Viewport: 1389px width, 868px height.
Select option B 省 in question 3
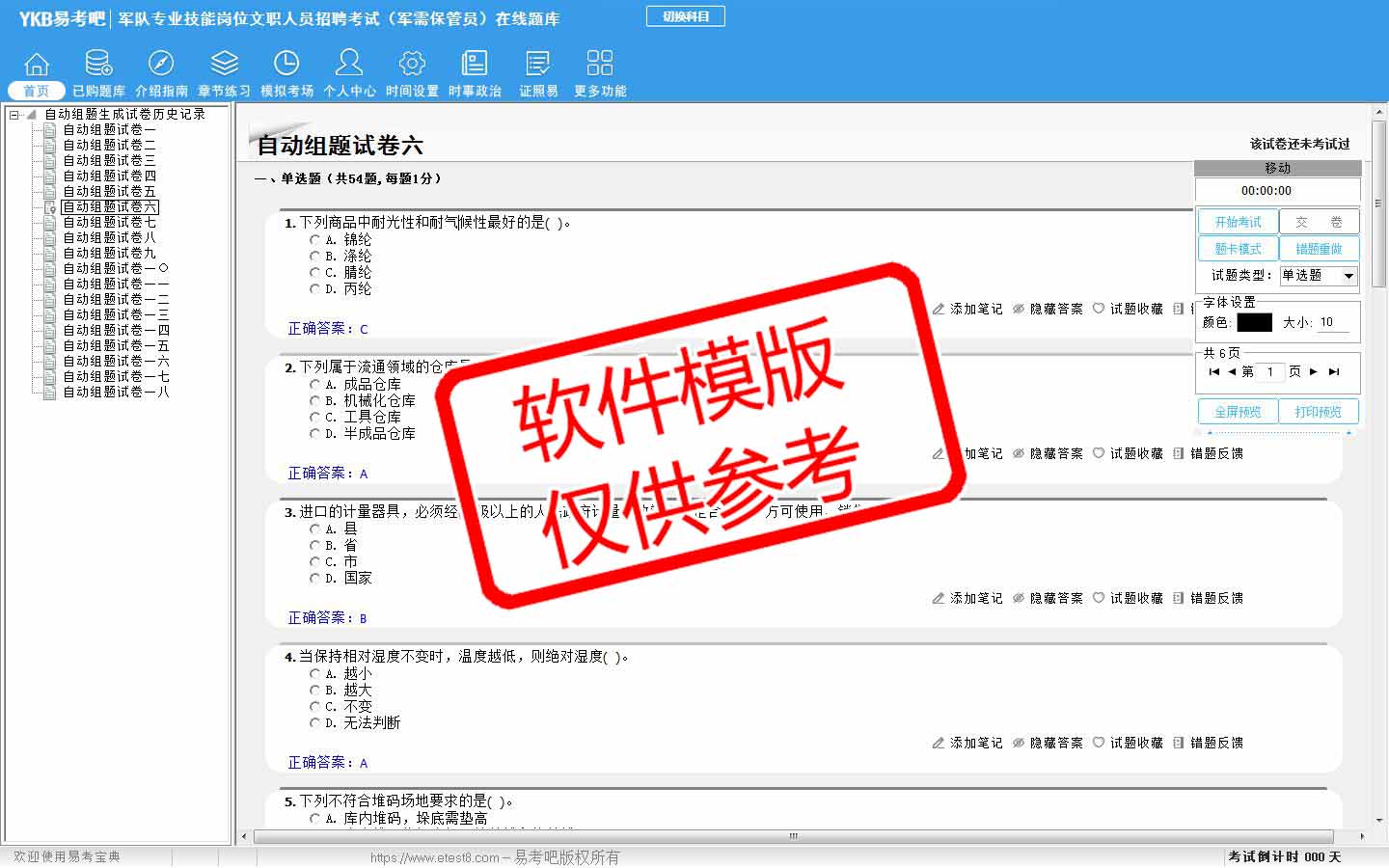point(314,545)
